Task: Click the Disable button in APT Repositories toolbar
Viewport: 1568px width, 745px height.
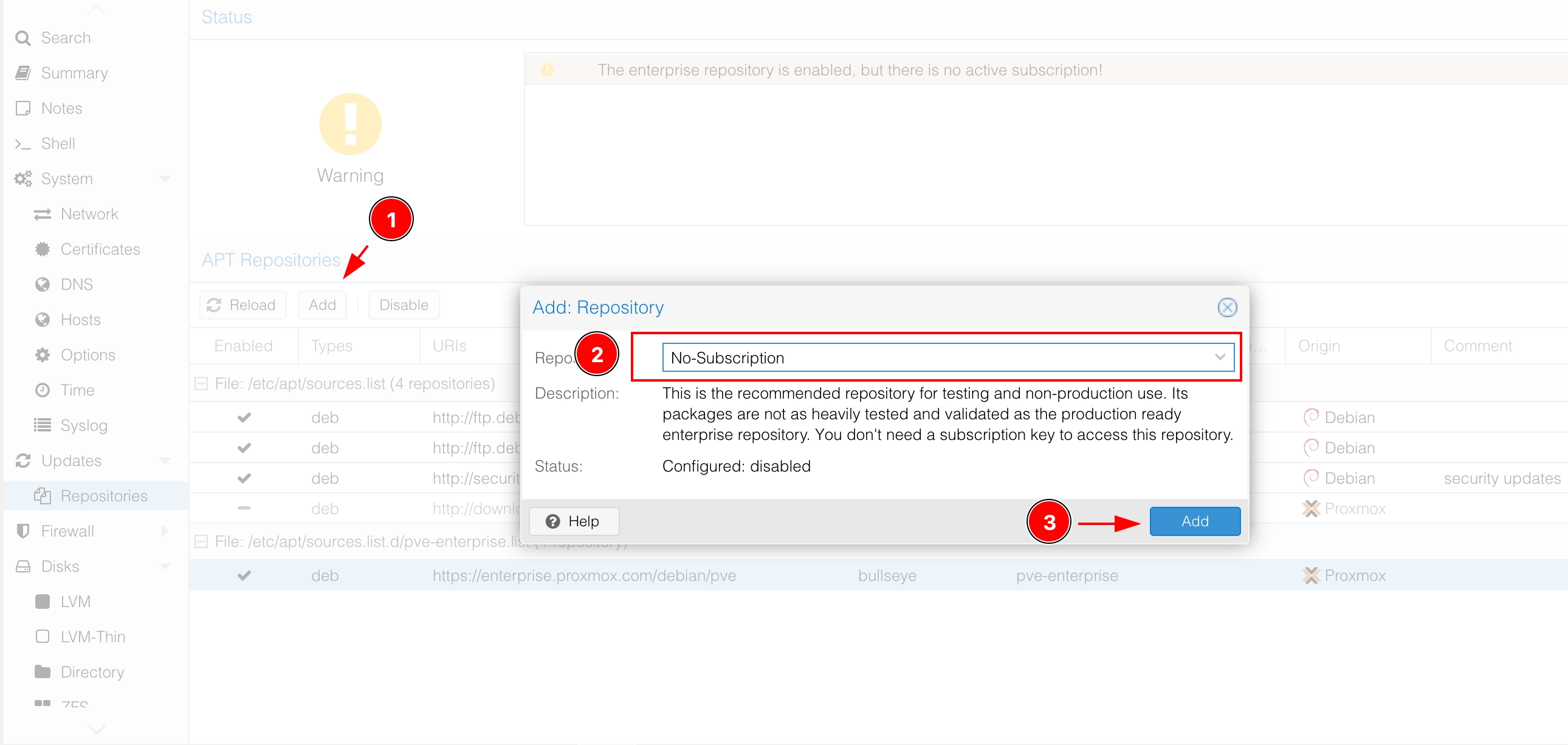Action: tap(403, 305)
